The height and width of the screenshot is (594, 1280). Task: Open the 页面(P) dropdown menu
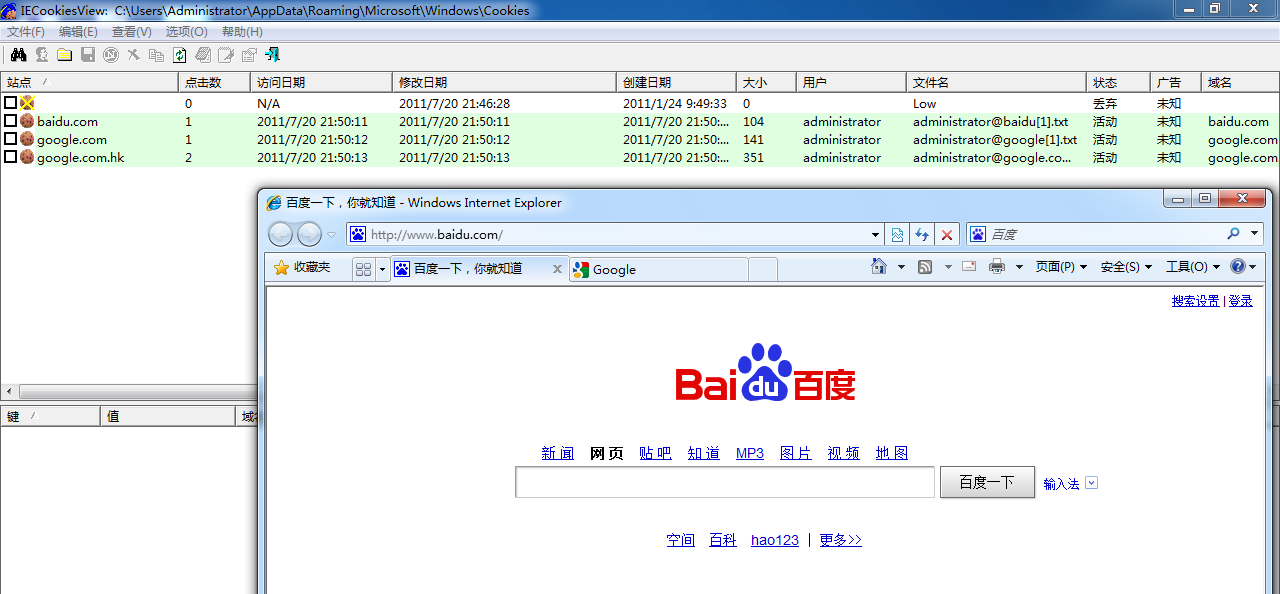click(1061, 267)
